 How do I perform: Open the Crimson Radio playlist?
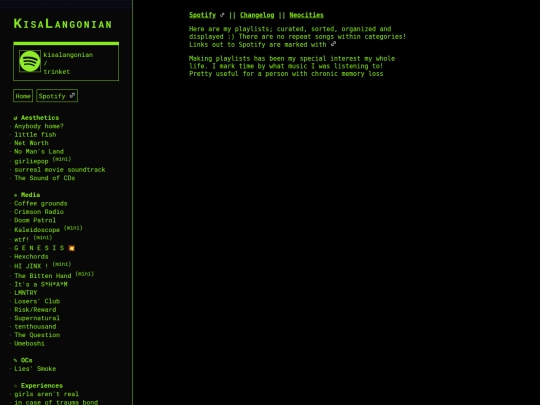(39, 212)
